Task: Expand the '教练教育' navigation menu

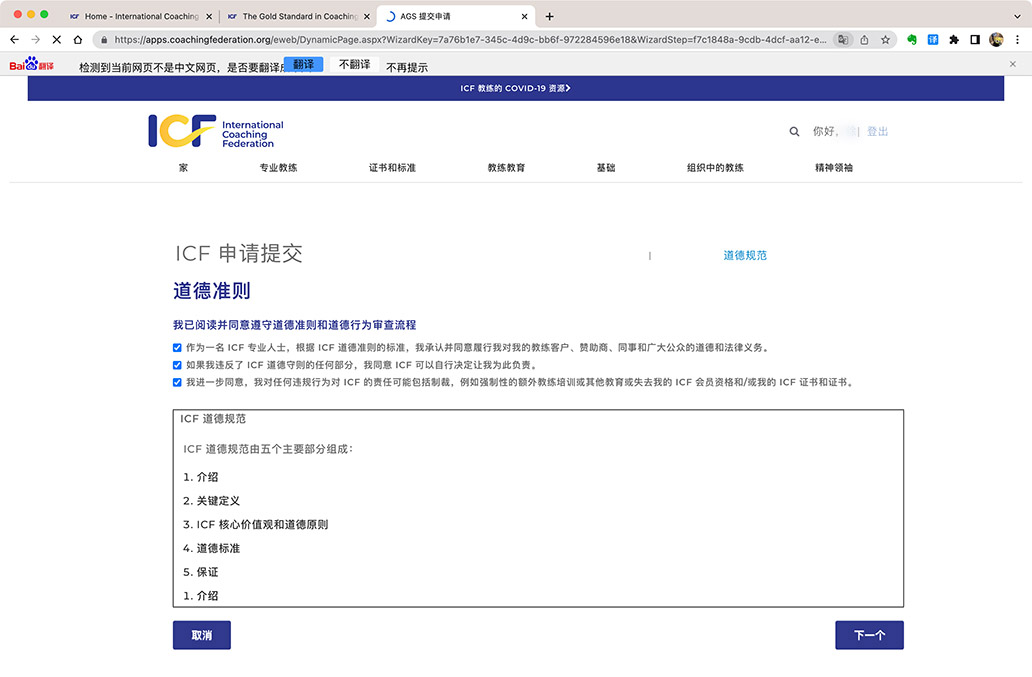Action: point(506,168)
